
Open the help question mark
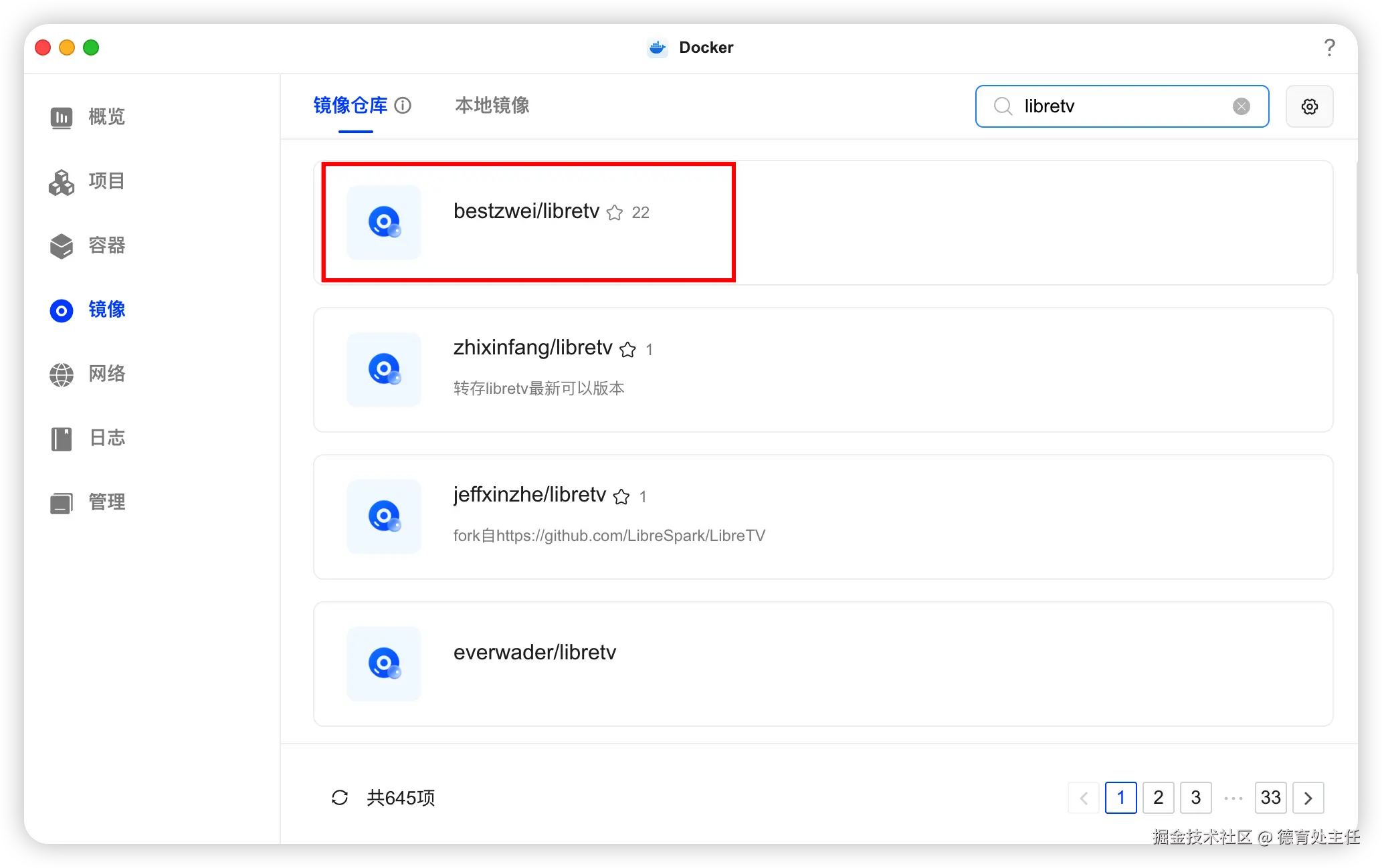pos(1329,47)
